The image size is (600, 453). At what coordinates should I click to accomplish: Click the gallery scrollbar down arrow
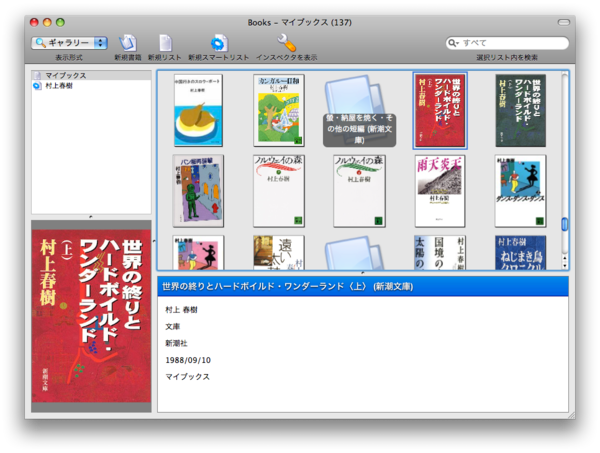pos(565,266)
